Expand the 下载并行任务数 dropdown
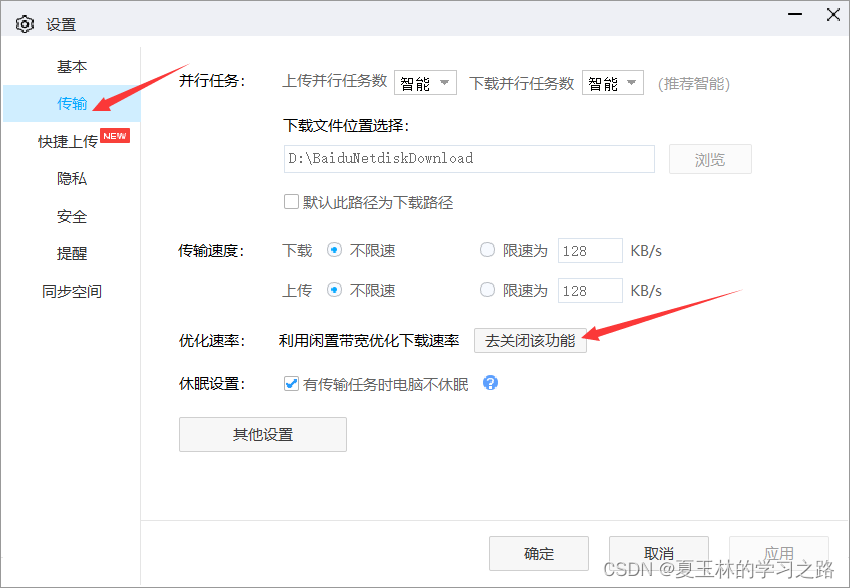The width and height of the screenshot is (850, 588). coord(613,83)
